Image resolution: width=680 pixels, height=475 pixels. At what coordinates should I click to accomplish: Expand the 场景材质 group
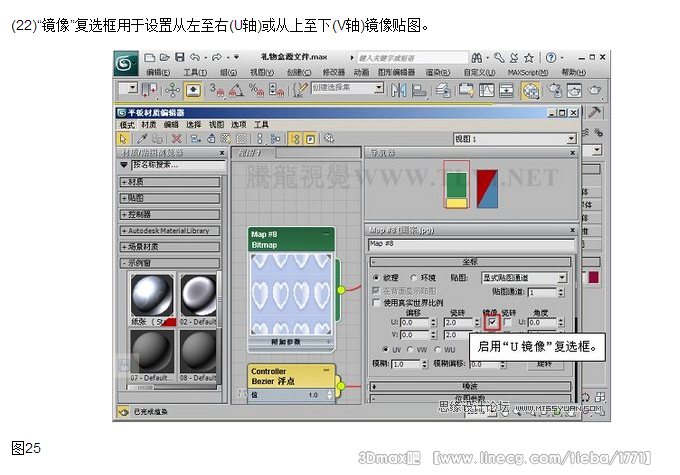tap(170, 247)
